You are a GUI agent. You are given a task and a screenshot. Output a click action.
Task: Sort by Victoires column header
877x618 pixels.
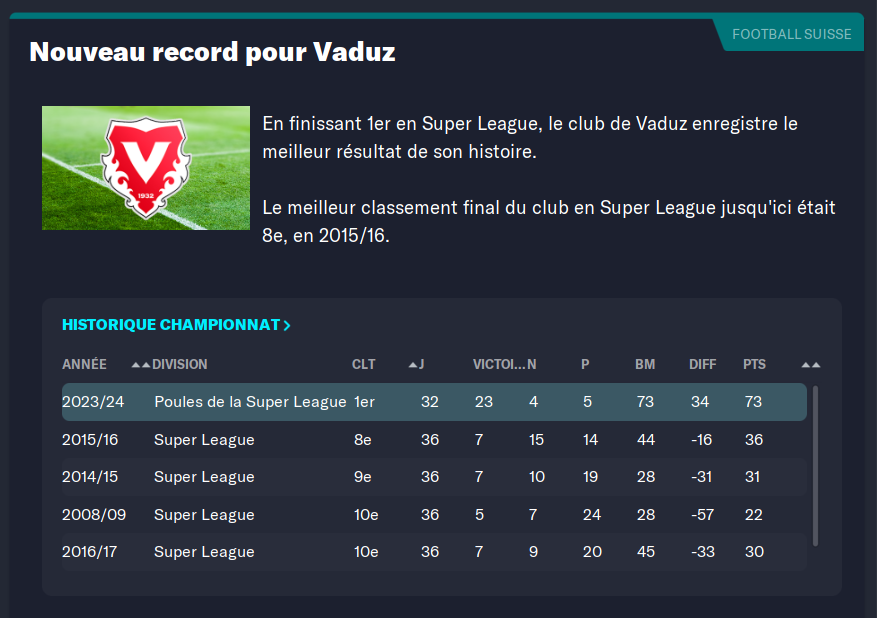coord(498,364)
